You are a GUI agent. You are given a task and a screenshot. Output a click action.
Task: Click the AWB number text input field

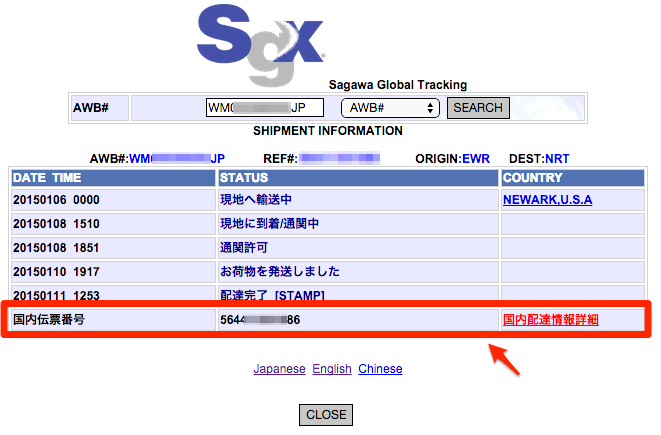tap(264, 108)
